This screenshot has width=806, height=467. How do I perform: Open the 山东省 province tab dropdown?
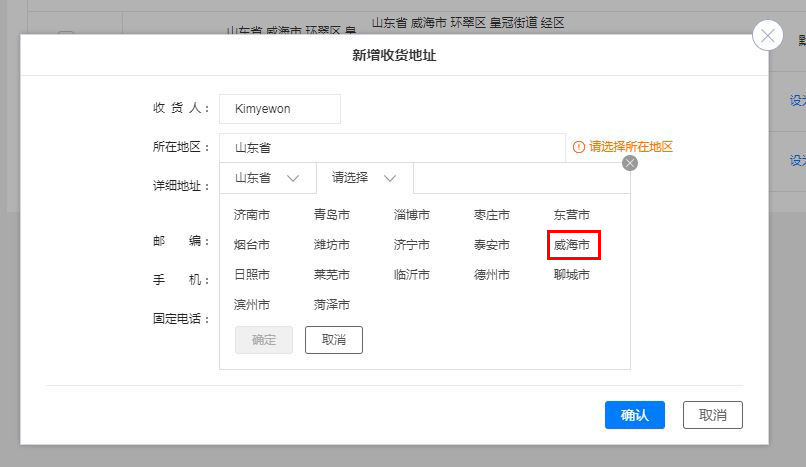pyautogui.click(x=267, y=178)
